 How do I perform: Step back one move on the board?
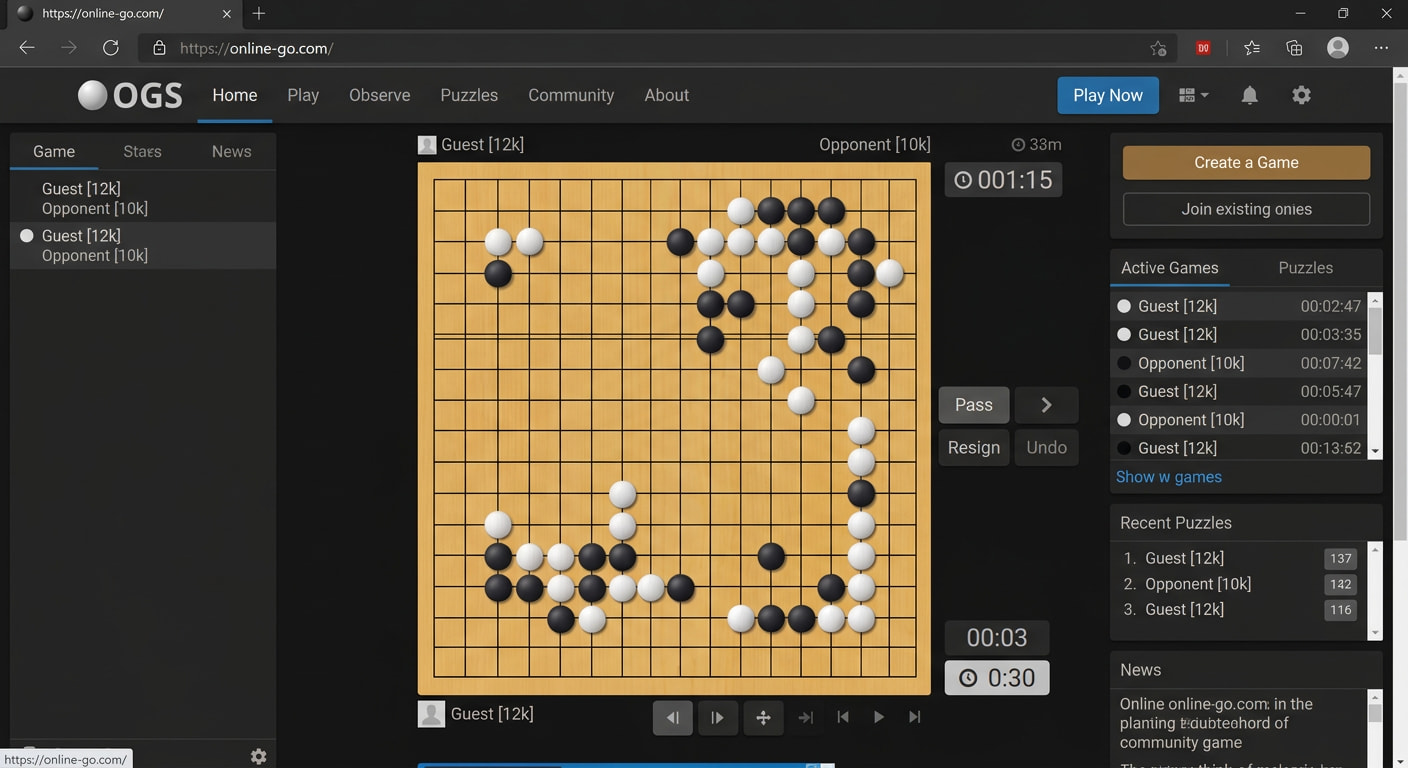(x=672, y=717)
